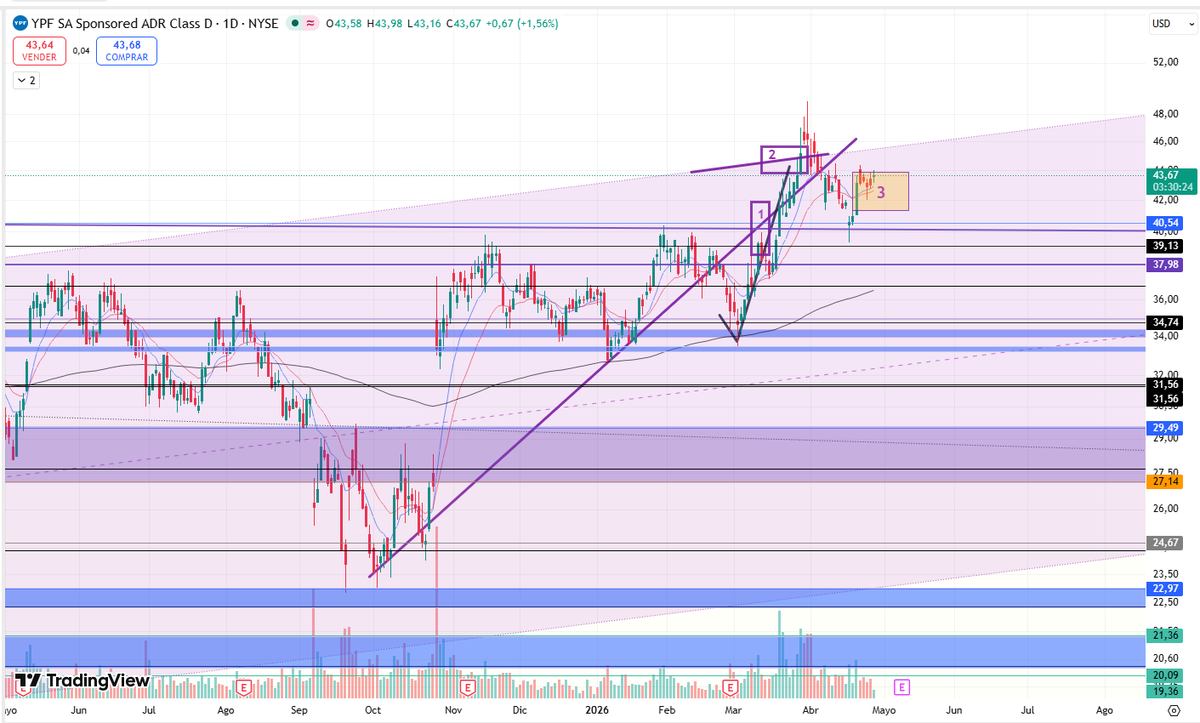Image resolution: width=1200 pixels, height=723 pixels.
Task: Click the '2026' label on the time axis
Action: tap(596, 710)
